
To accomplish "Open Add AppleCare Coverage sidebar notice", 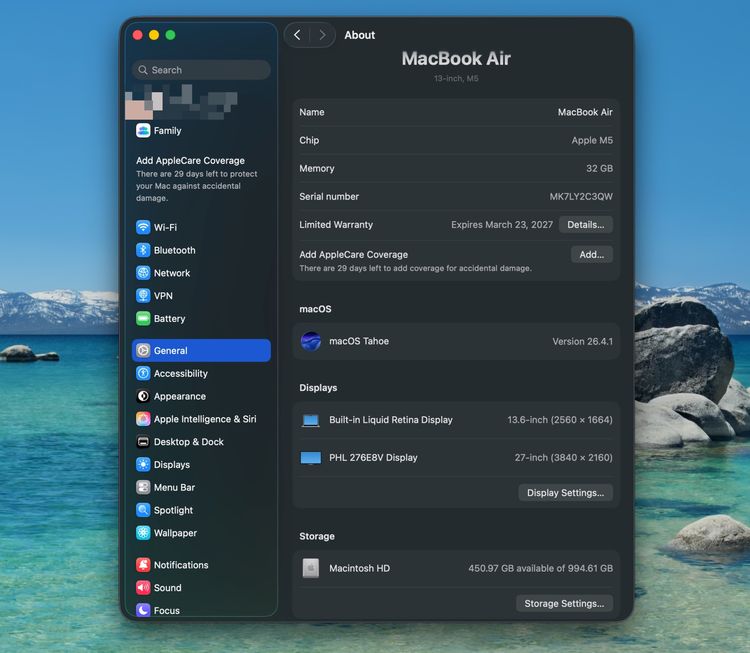I will [x=197, y=179].
